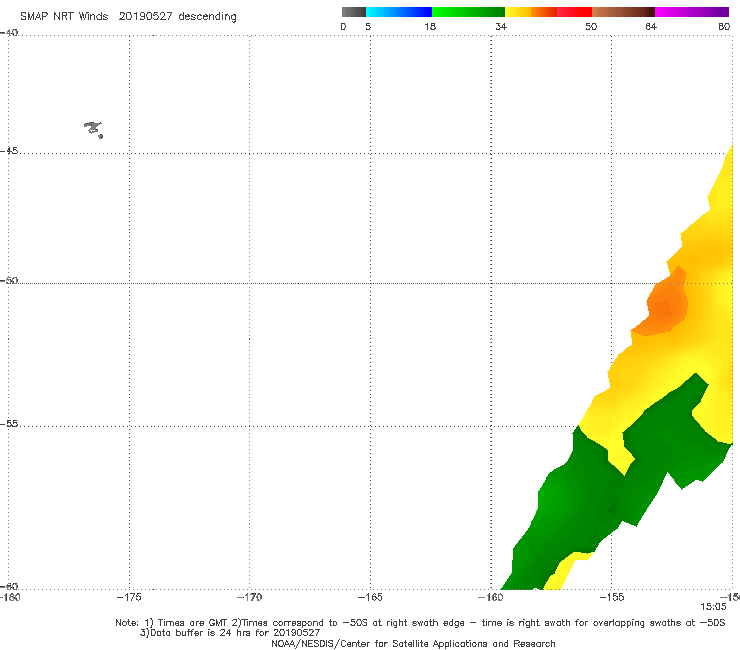Pick the cyan-to-blue 5-18 colorbar segment
Screen dimensions: 740x650
coord(399,12)
